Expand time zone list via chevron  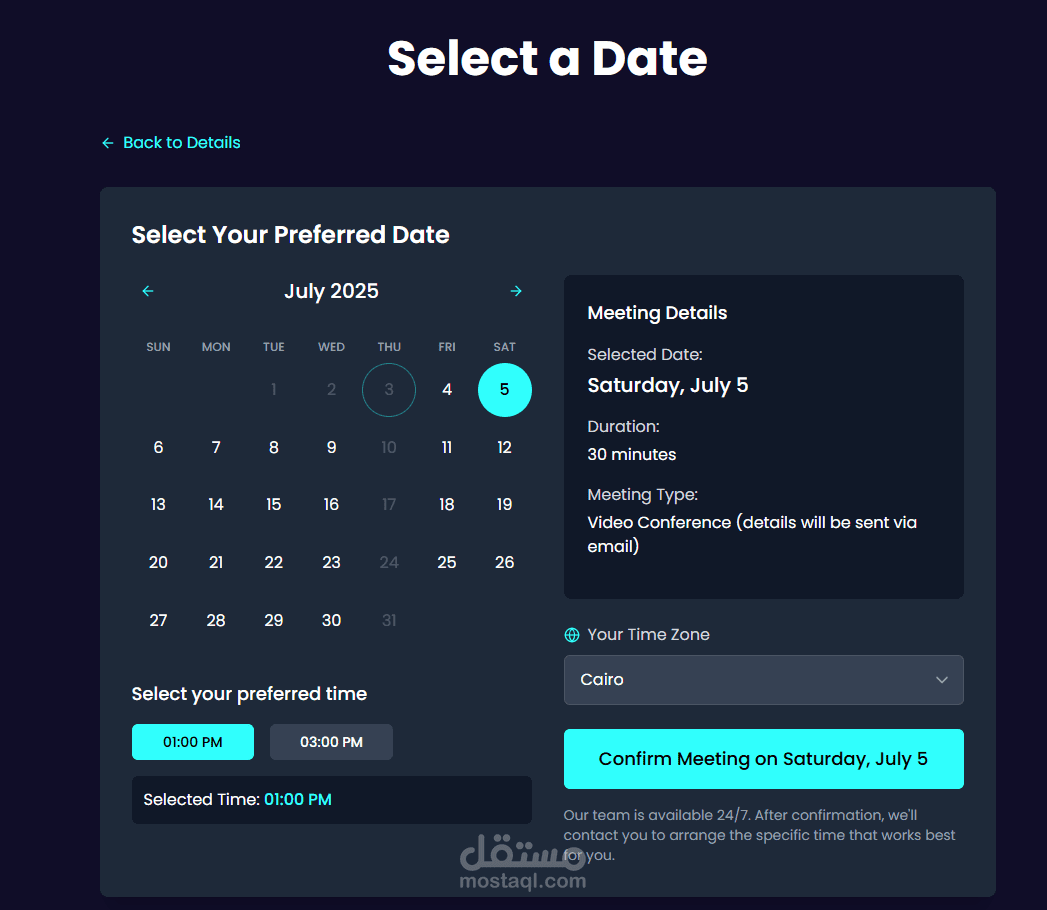pyautogui.click(x=941, y=680)
